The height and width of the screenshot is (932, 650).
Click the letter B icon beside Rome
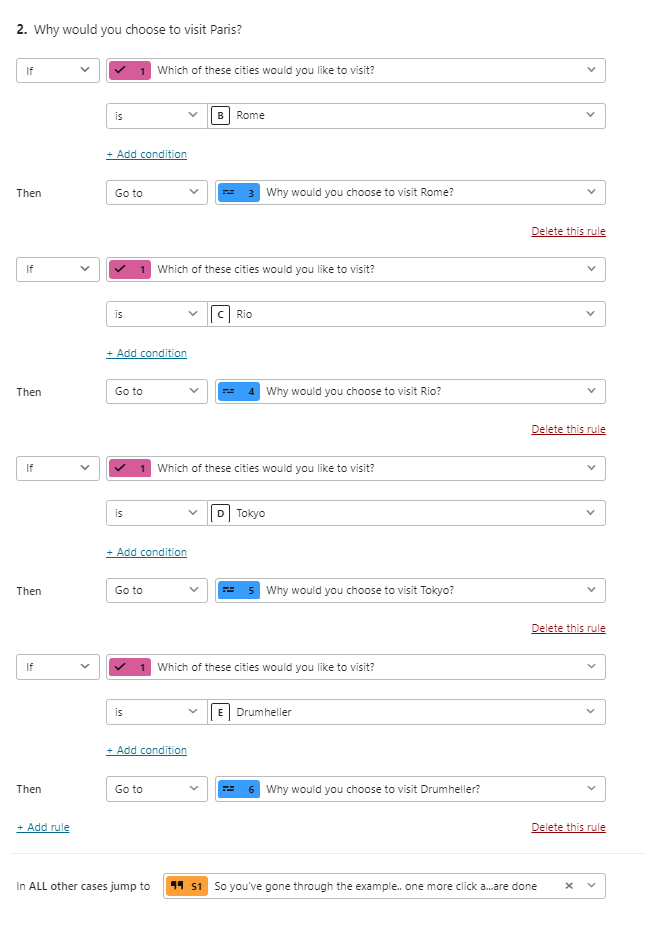[220, 116]
